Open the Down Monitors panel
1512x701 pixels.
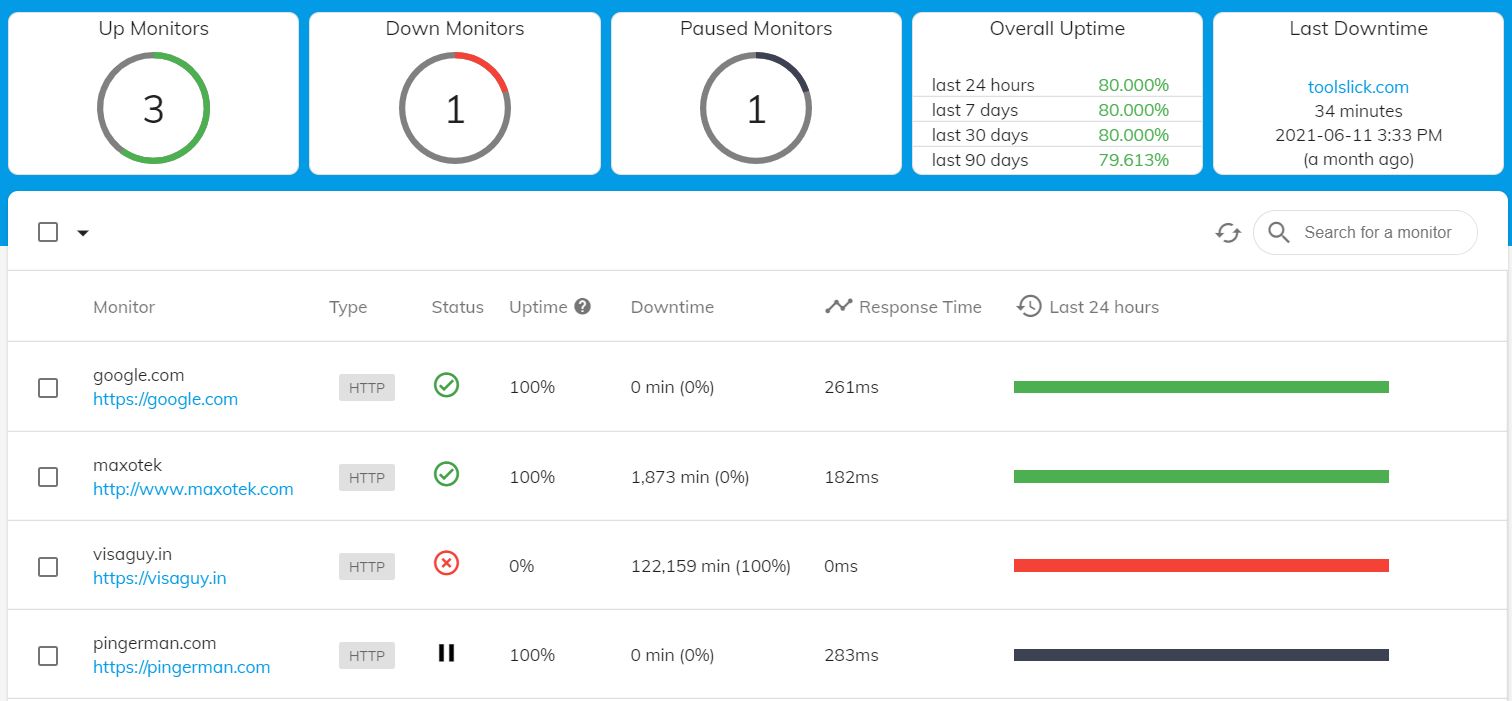pos(454,93)
